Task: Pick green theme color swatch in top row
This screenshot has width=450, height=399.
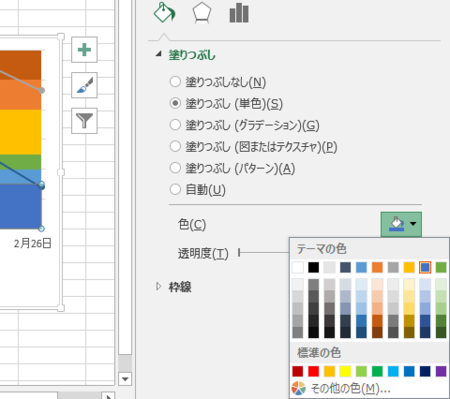Action: pyautogui.click(x=441, y=267)
